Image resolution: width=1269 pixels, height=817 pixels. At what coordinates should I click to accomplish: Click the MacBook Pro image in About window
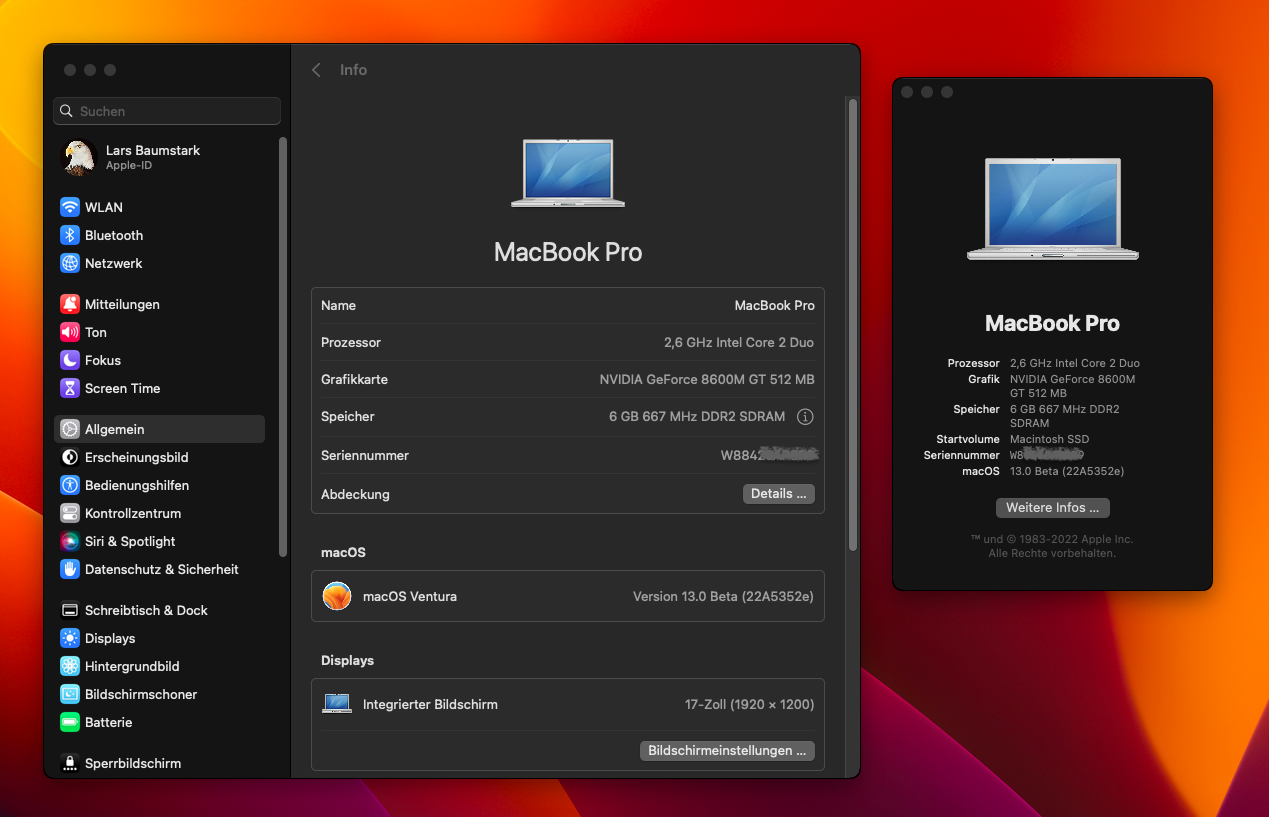click(1052, 208)
